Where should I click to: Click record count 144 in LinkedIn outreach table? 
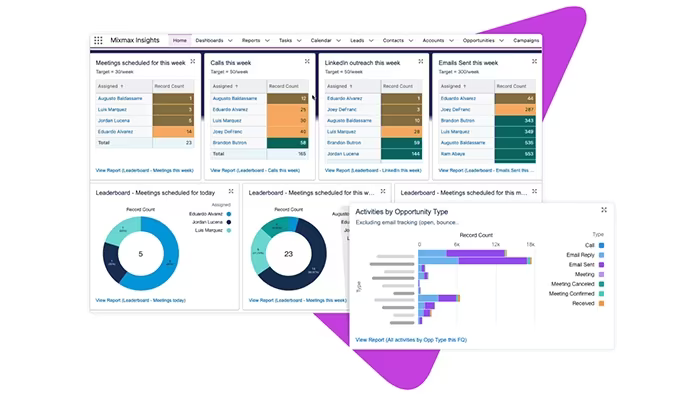[x=402, y=154]
